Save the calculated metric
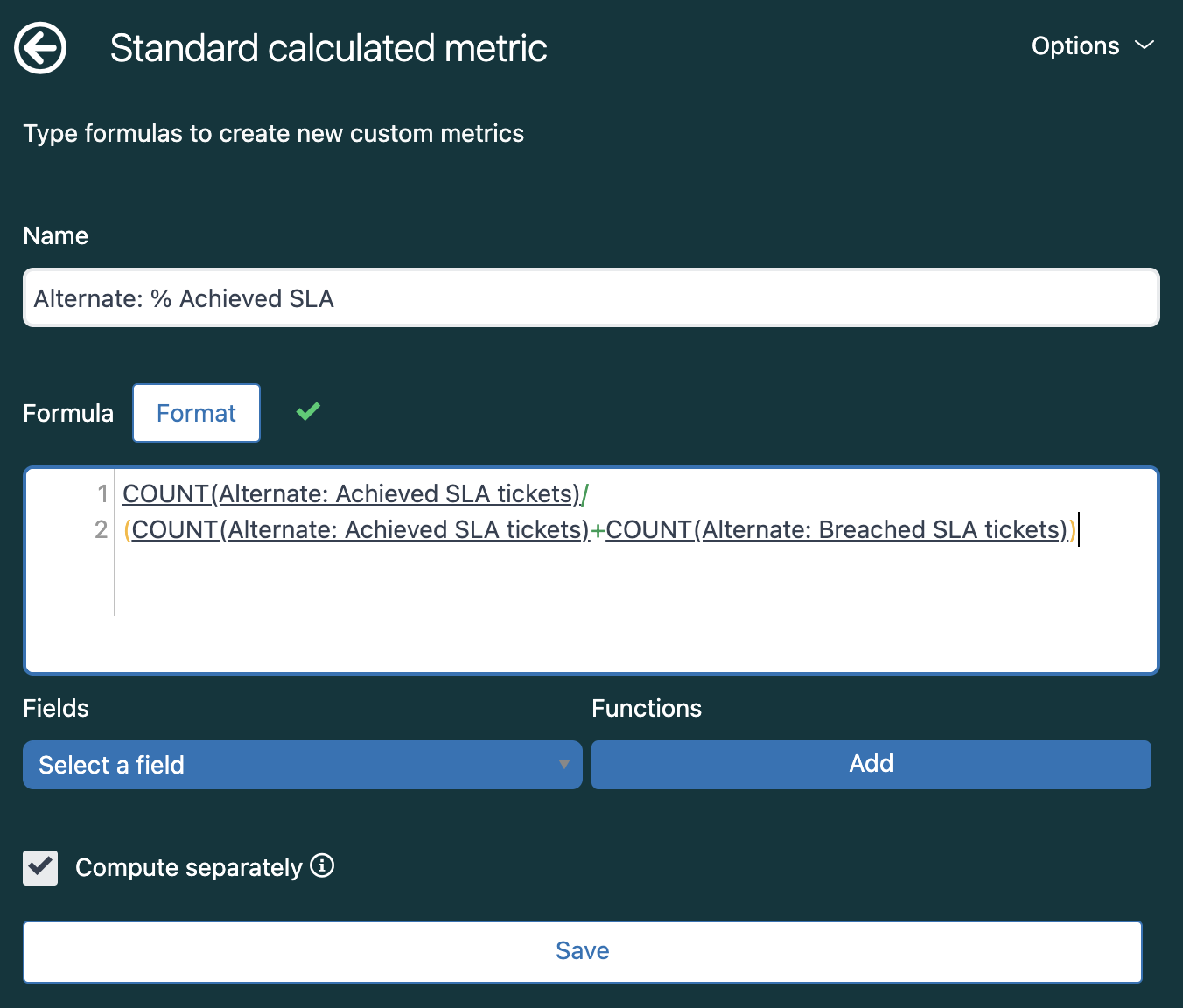 point(583,951)
